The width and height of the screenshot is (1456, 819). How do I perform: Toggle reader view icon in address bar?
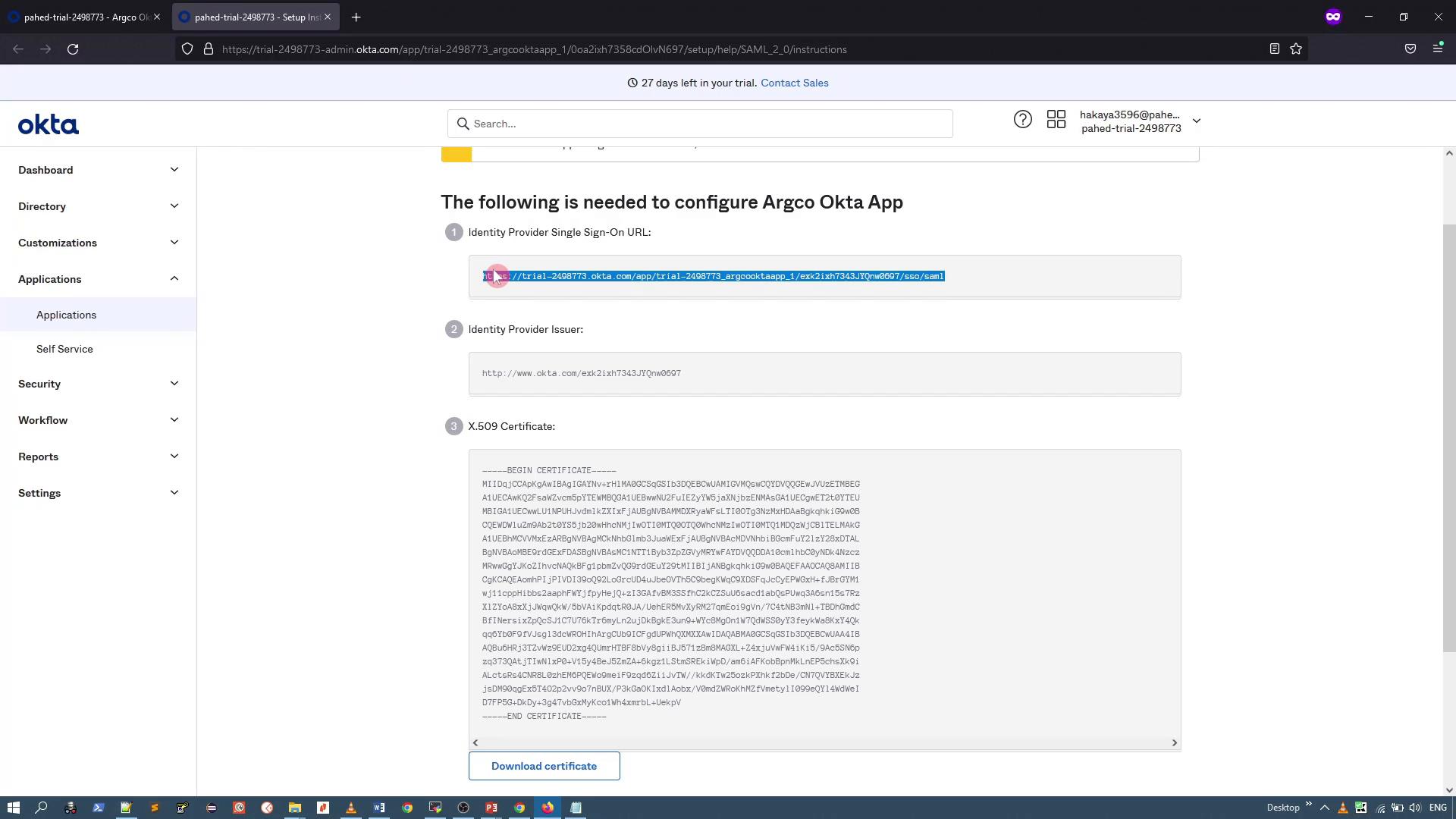1275,49
